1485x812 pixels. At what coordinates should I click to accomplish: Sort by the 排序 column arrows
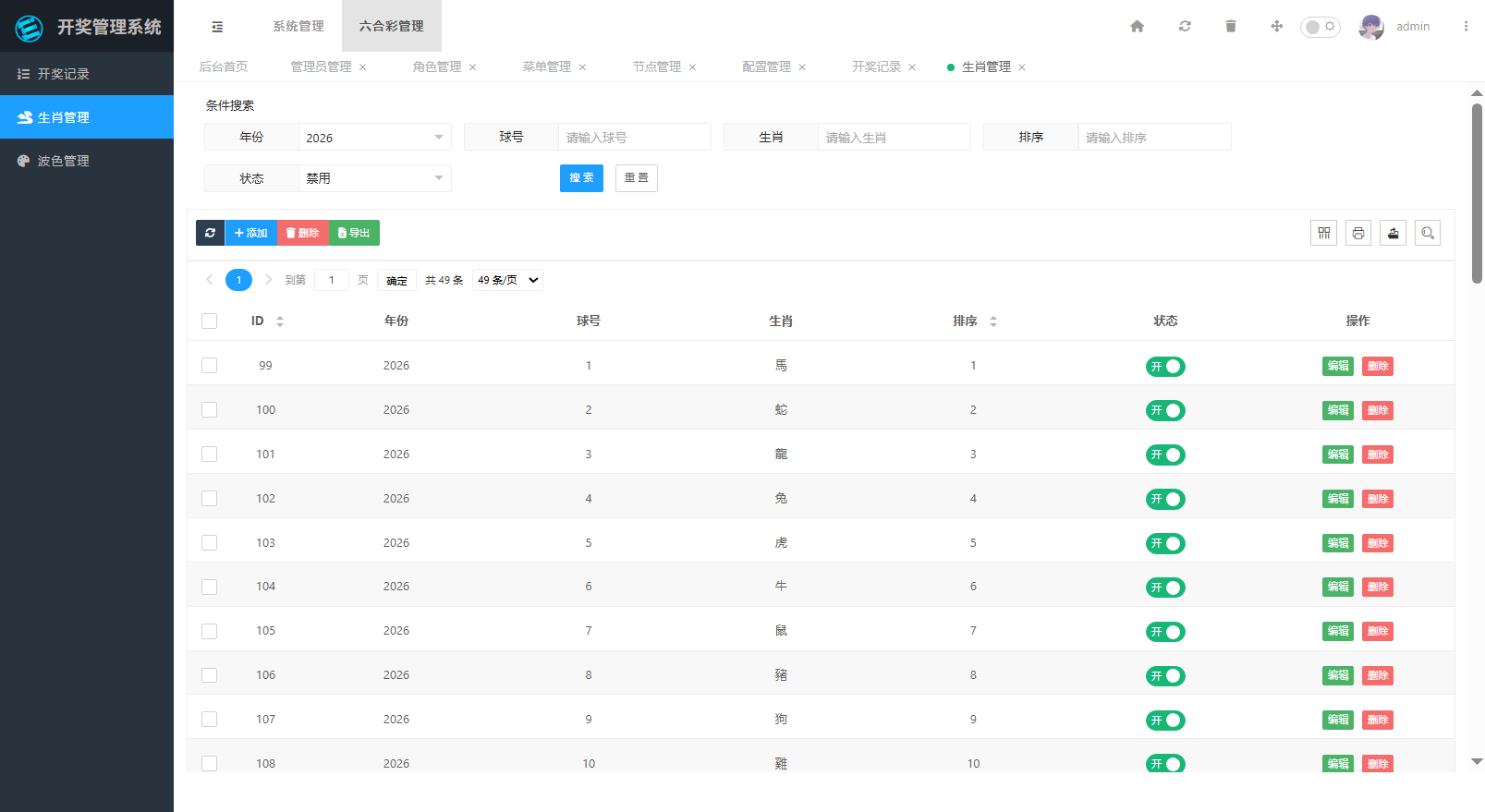coord(993,321)
